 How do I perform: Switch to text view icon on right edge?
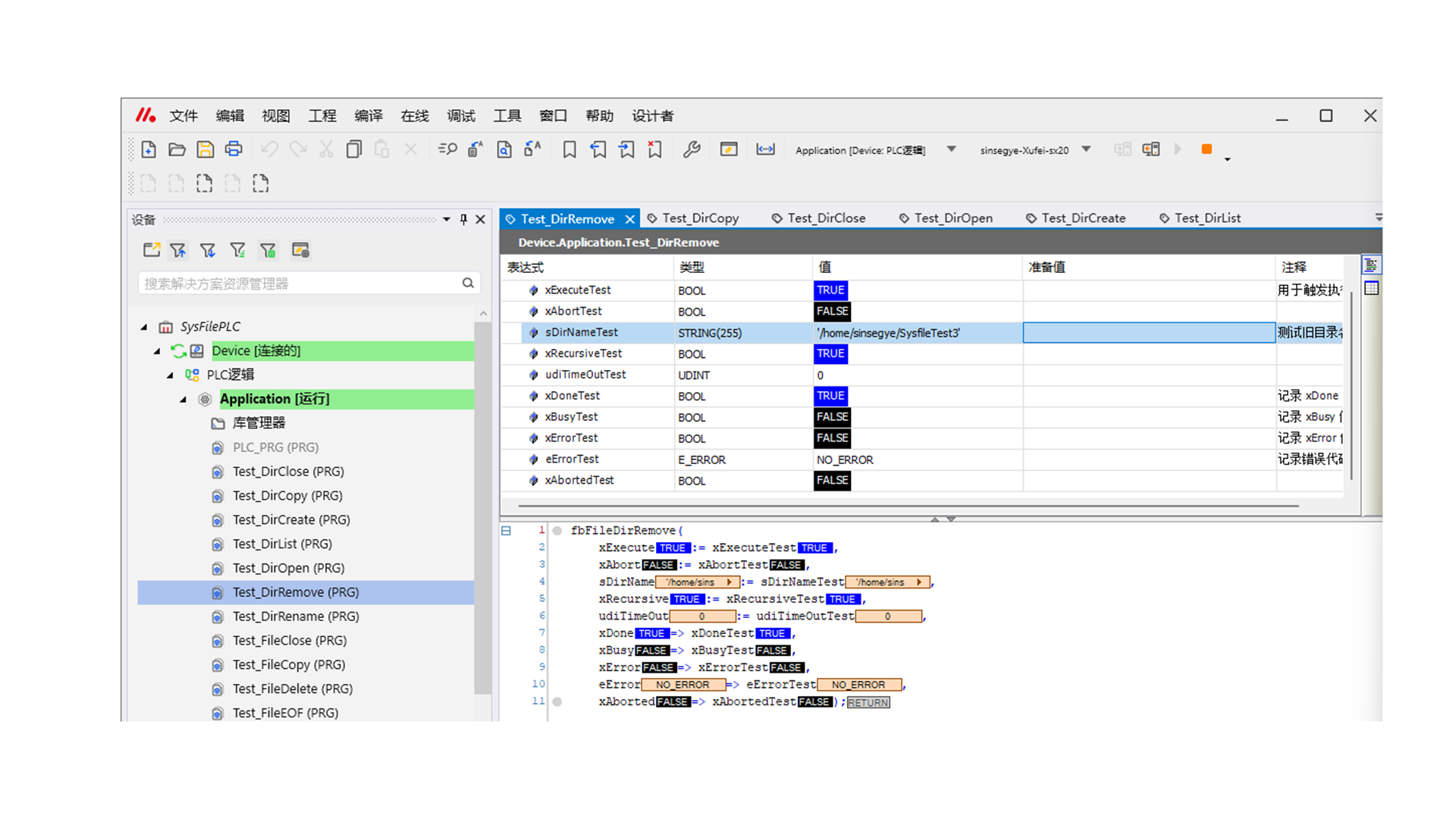click(x=1371, y=265)
